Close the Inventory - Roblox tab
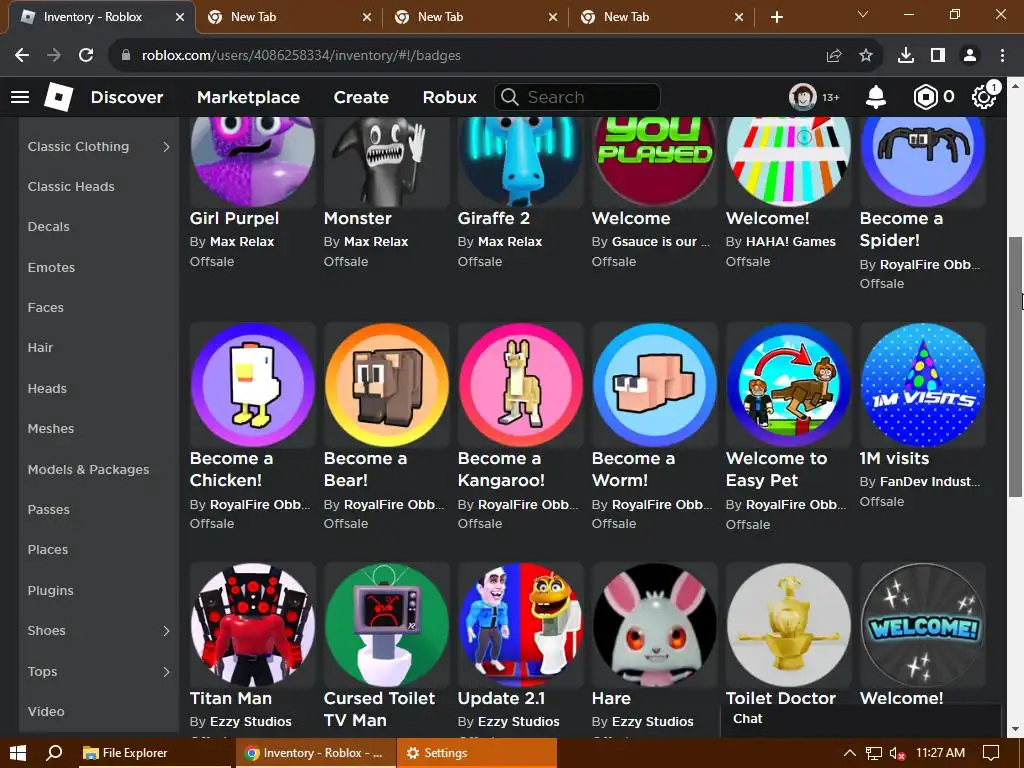This screenshot has height=768, width=1024. tap(180, 17)
